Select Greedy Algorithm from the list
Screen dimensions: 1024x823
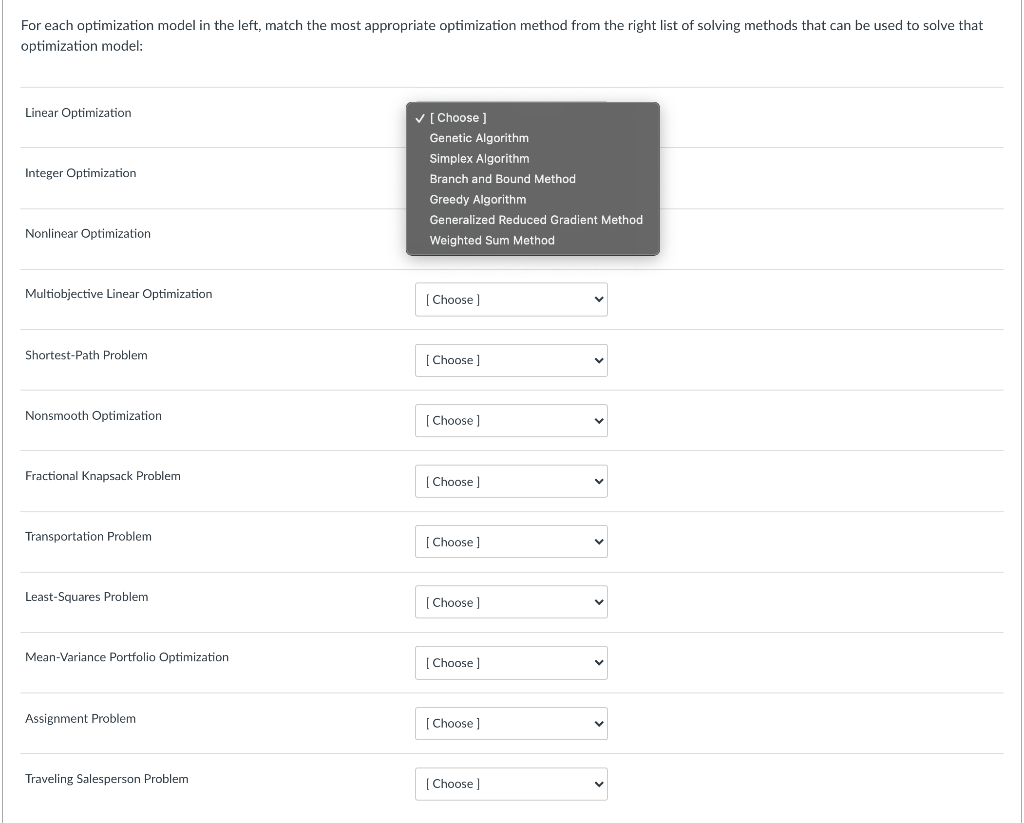coord(477,199)
